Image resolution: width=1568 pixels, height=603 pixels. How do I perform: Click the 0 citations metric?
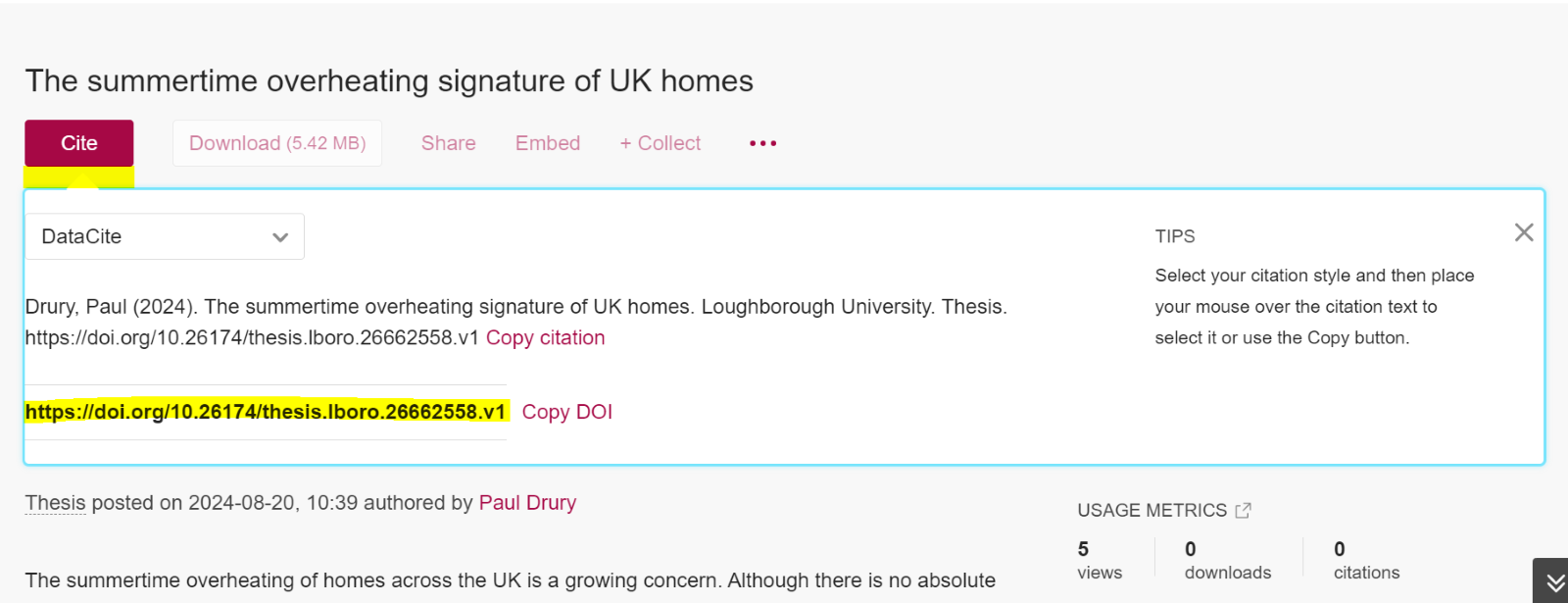pyautogui.click(x=1366, y=560)
